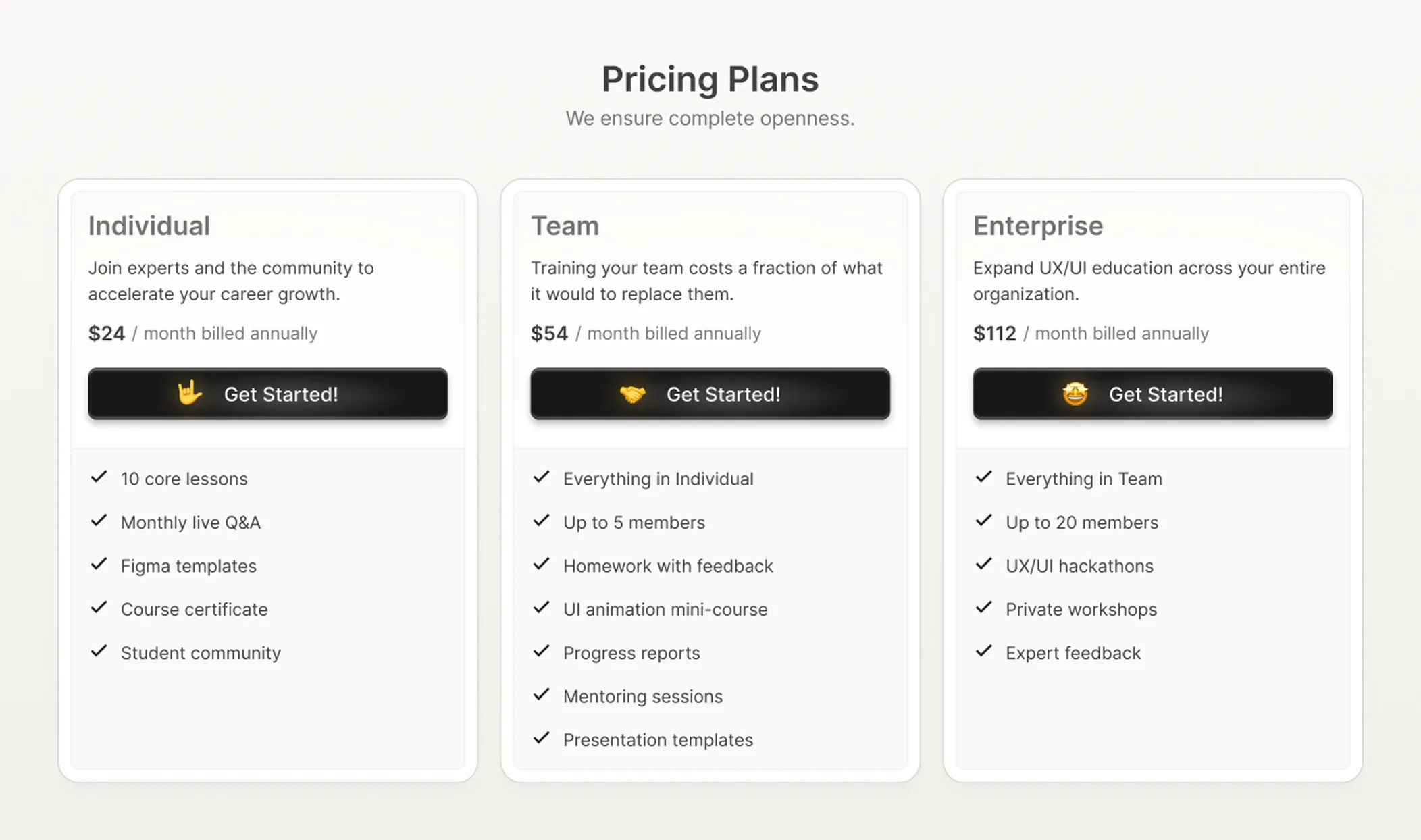Start the Individual plan with Get Started

click(267, 394)
